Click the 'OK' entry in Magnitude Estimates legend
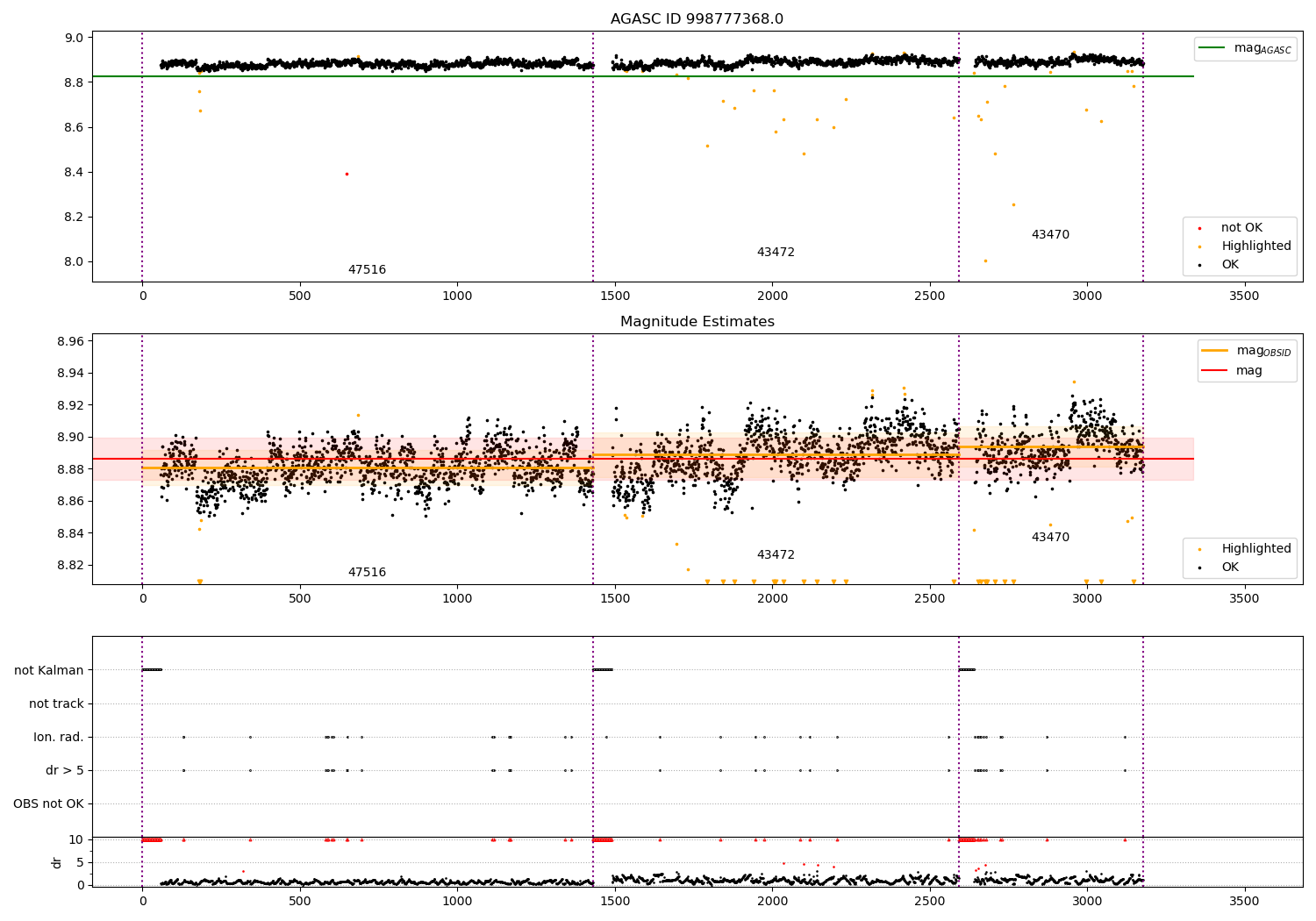This screenshot has width=1316, height=921. (x=1230, y=568)
